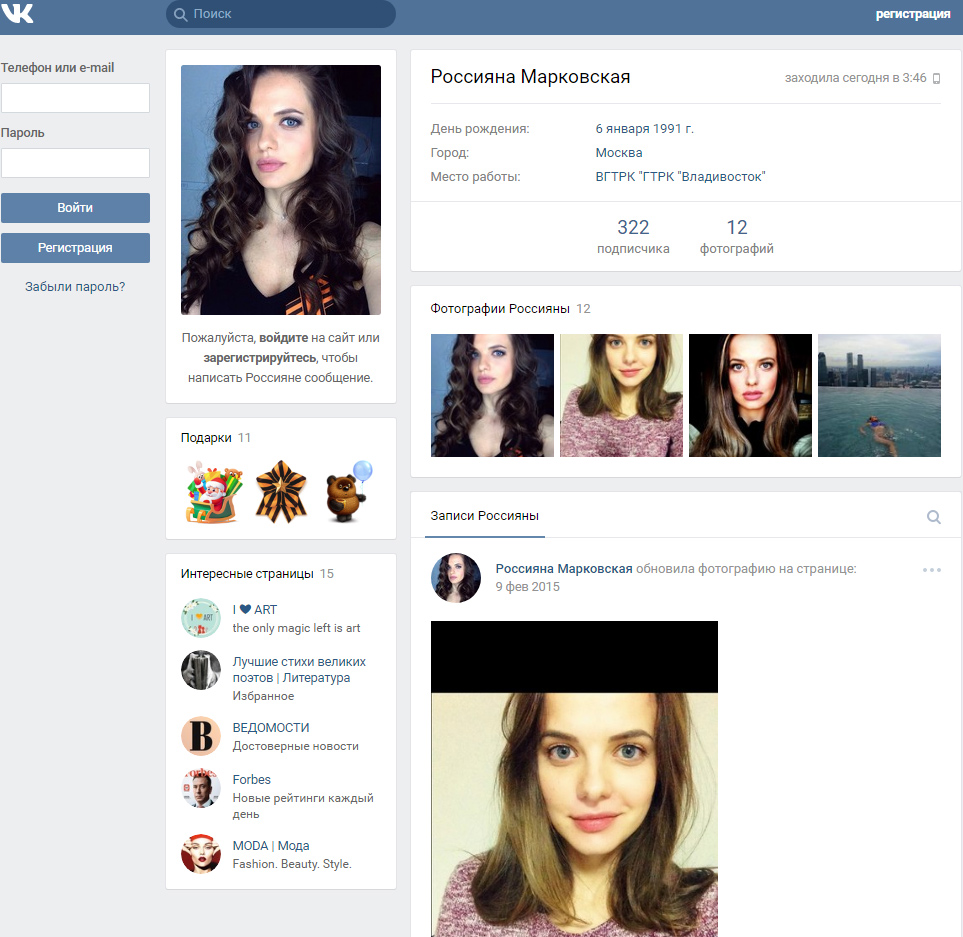Click the 322 подписчика counter
Viewport: 963px width, 937px height.
(x=633, y=236)
